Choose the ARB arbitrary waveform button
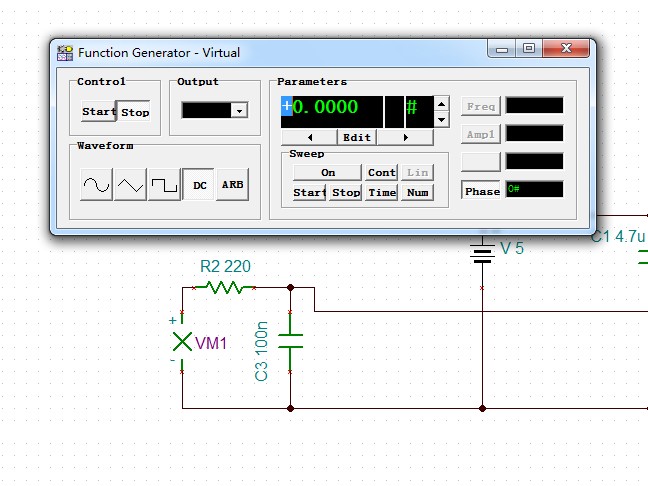 [x=233, y=185]
